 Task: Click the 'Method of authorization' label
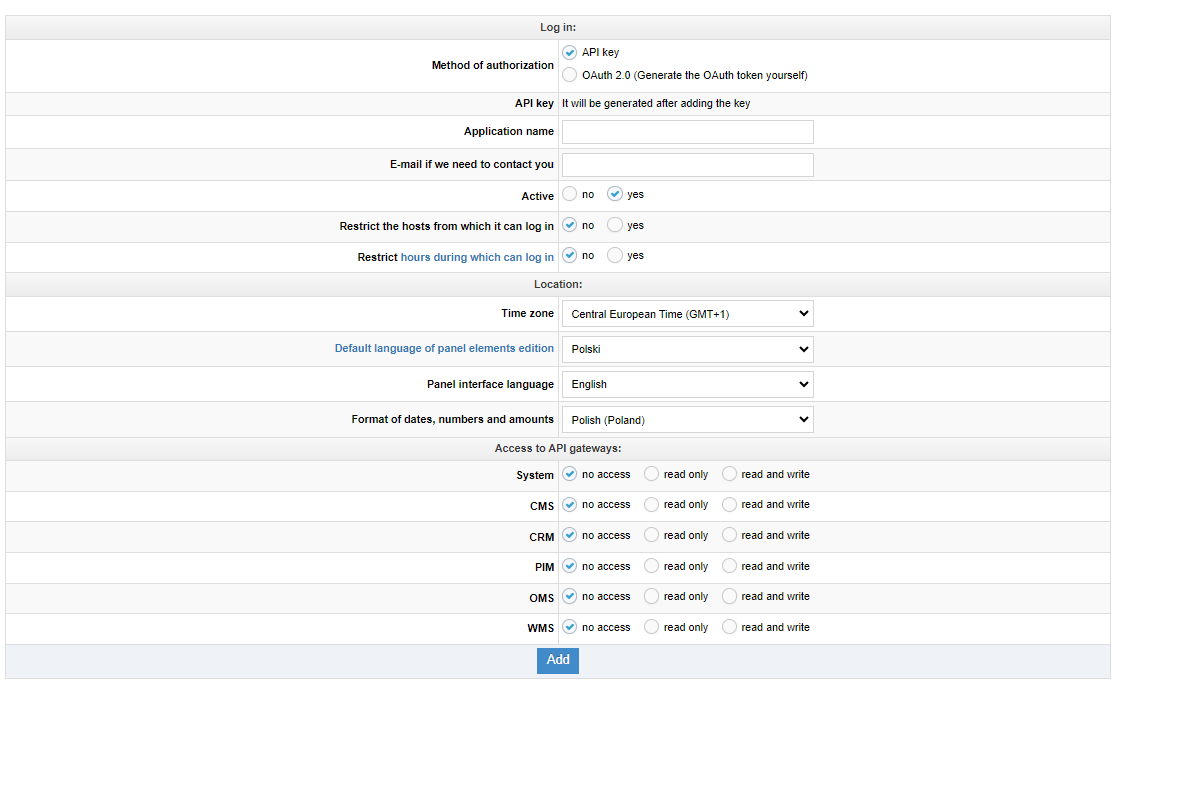pyautogui.click(x=493, y=65)
